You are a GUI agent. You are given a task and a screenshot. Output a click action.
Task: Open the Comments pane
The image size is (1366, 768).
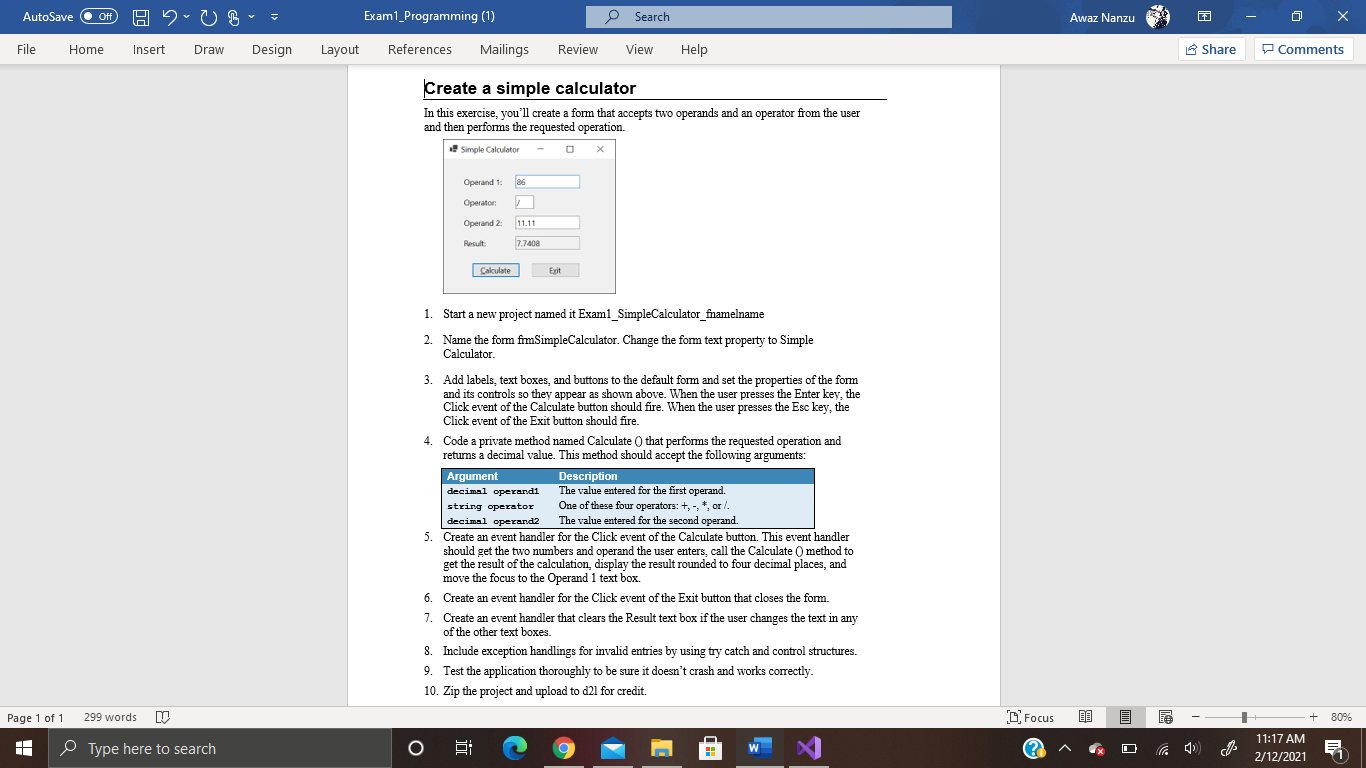[x=1303, y=49]
